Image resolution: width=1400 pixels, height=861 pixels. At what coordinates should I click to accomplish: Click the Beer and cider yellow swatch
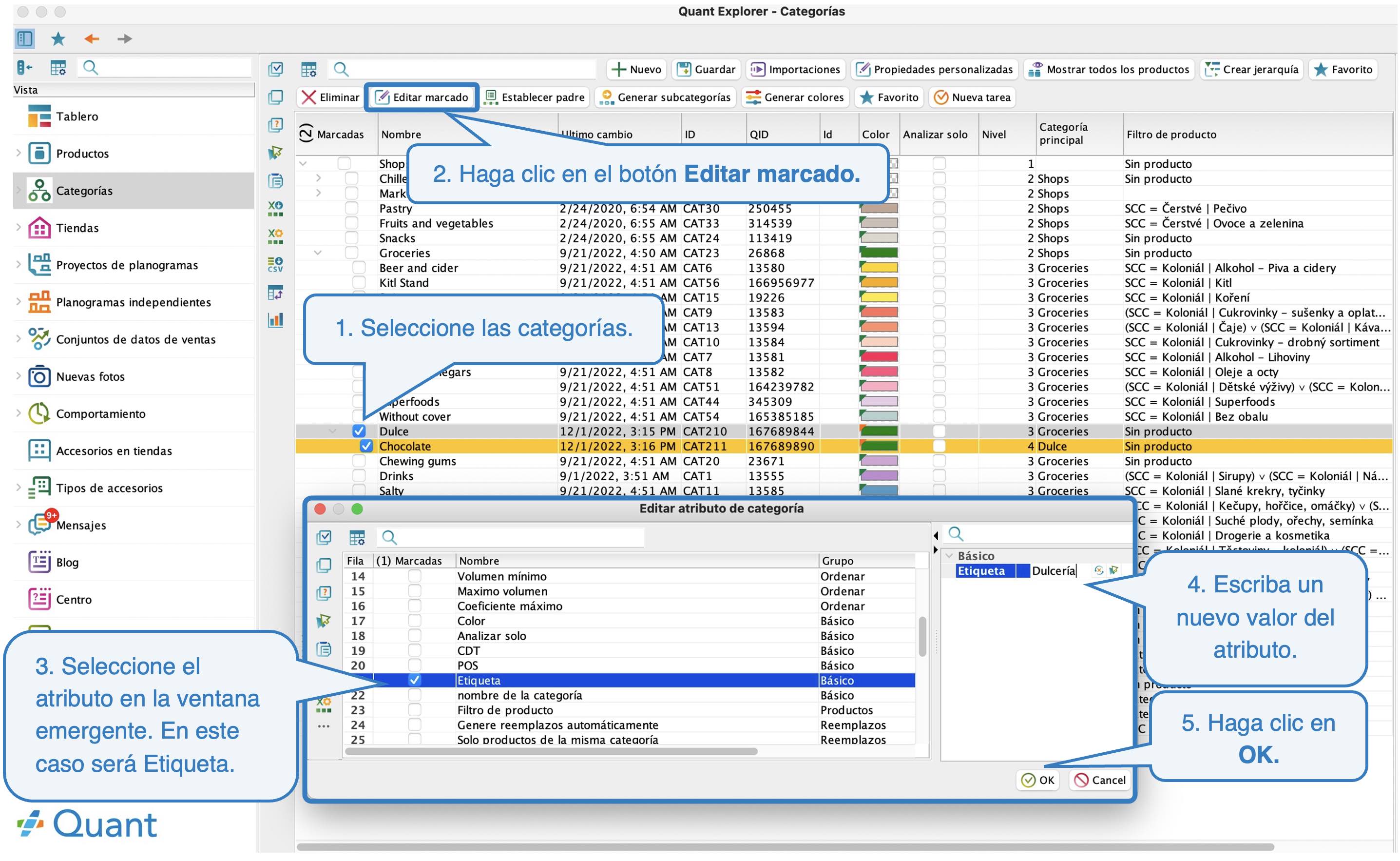[879, 268]
